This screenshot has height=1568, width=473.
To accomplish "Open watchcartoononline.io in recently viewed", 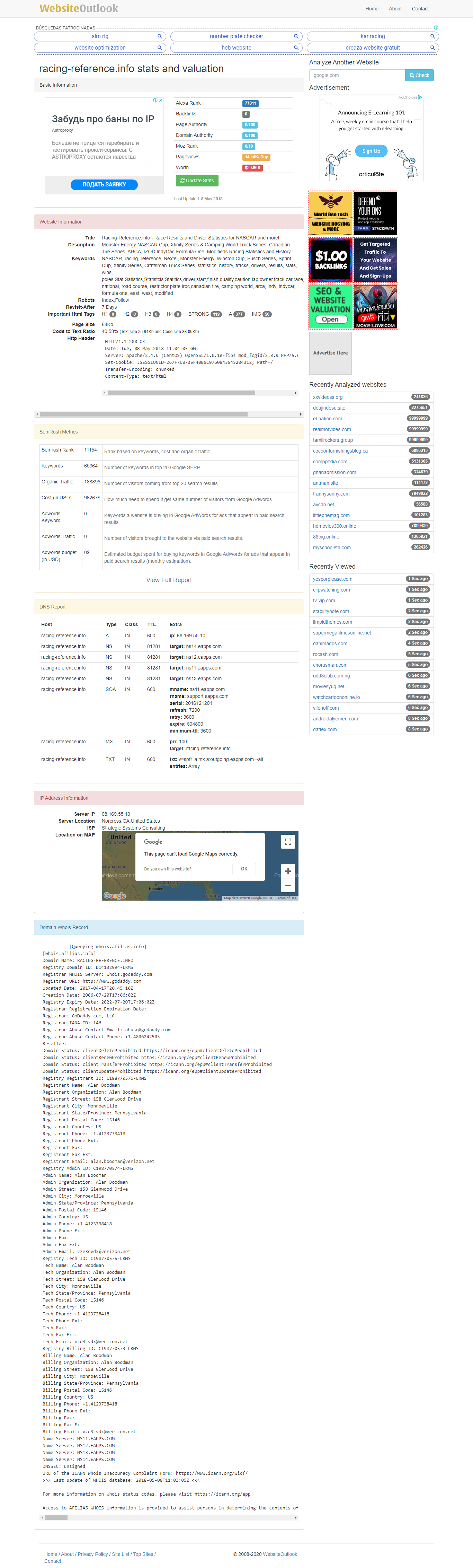I will click(336, 698).
